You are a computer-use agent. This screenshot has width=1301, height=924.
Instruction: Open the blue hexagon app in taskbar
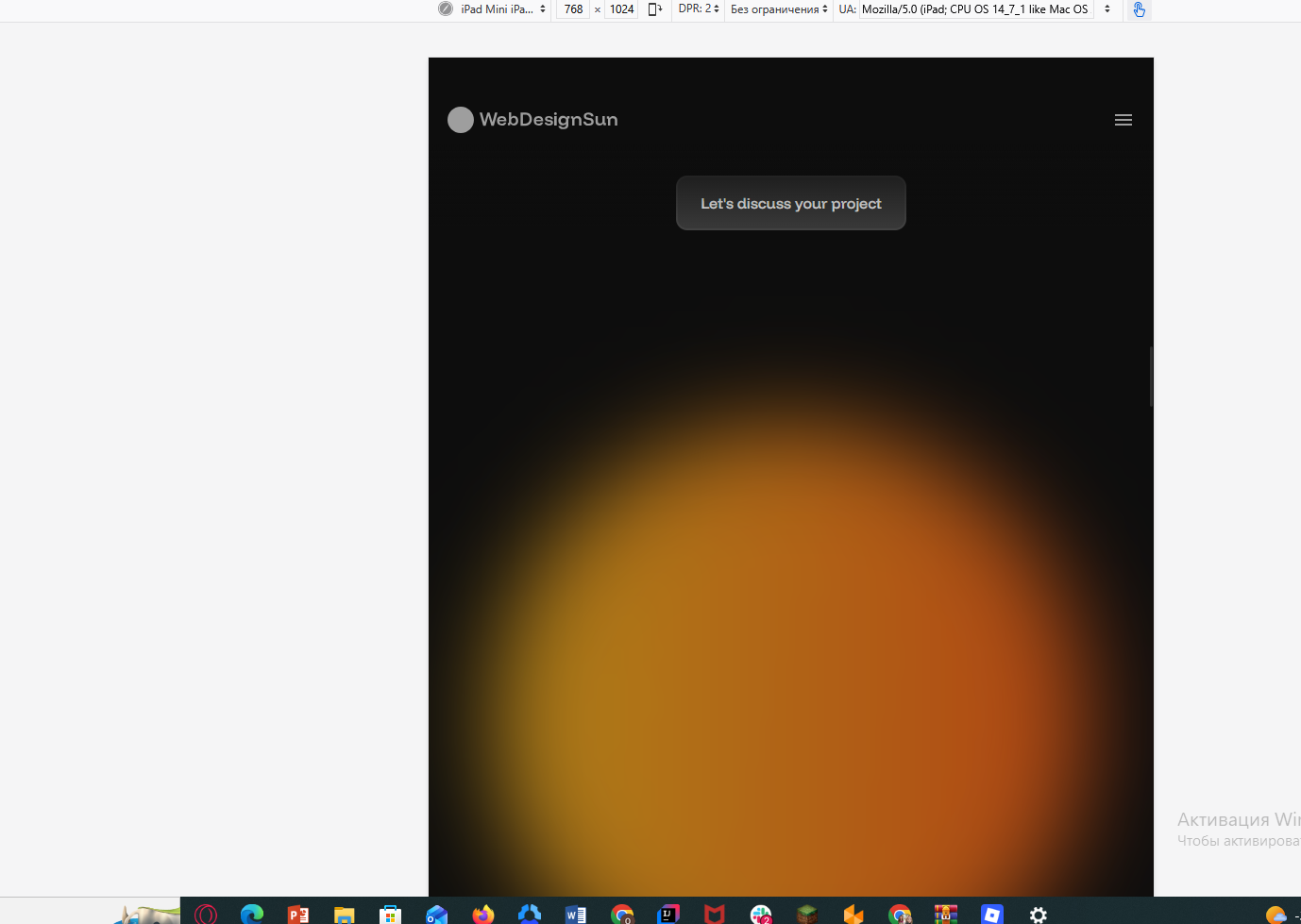[530, 914]
